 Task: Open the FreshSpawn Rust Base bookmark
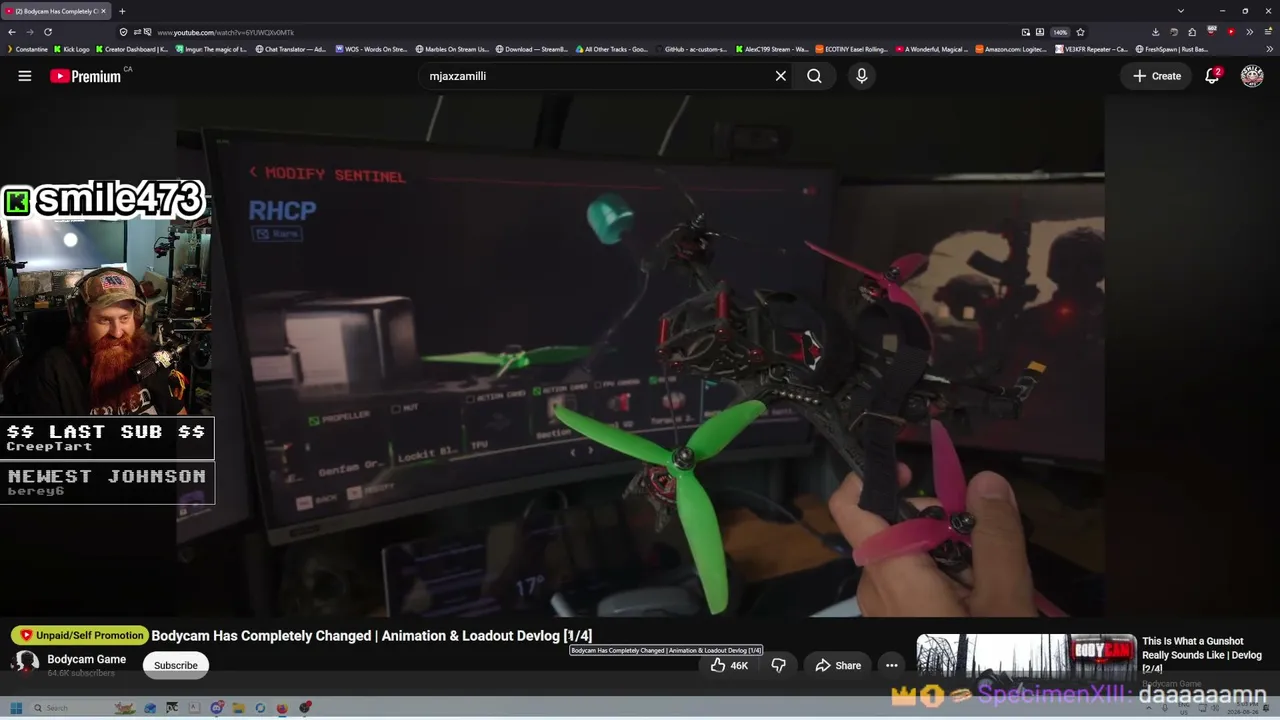(1171, 49)
